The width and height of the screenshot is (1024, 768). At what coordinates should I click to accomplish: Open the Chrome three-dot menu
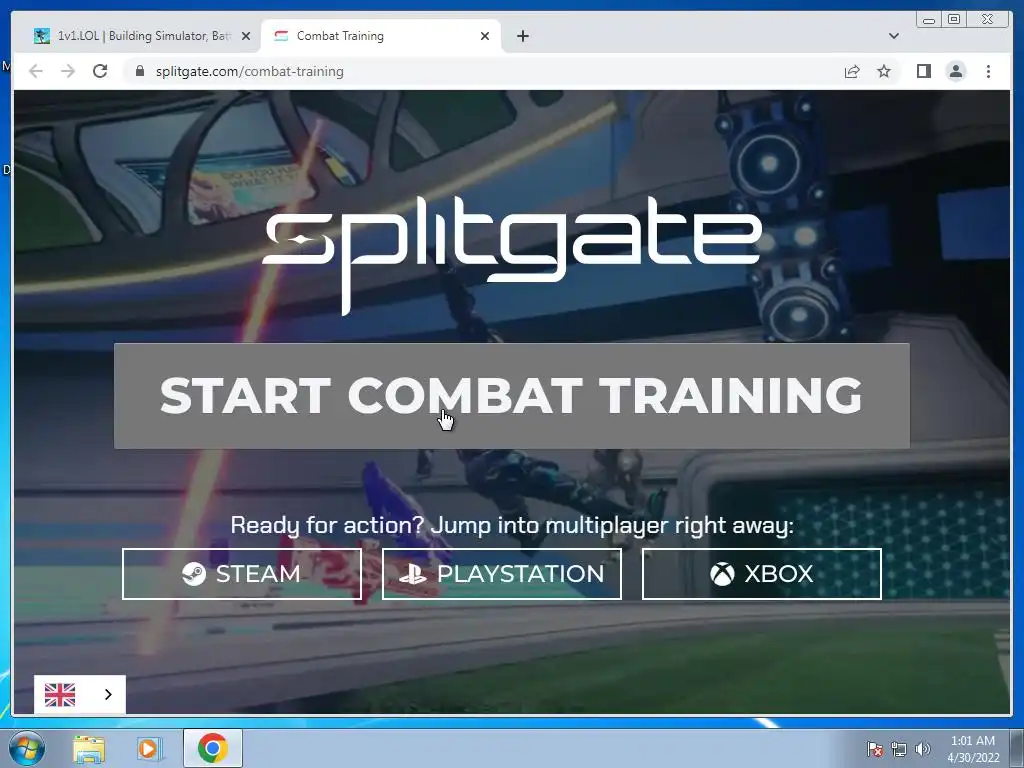coord(988,71)
